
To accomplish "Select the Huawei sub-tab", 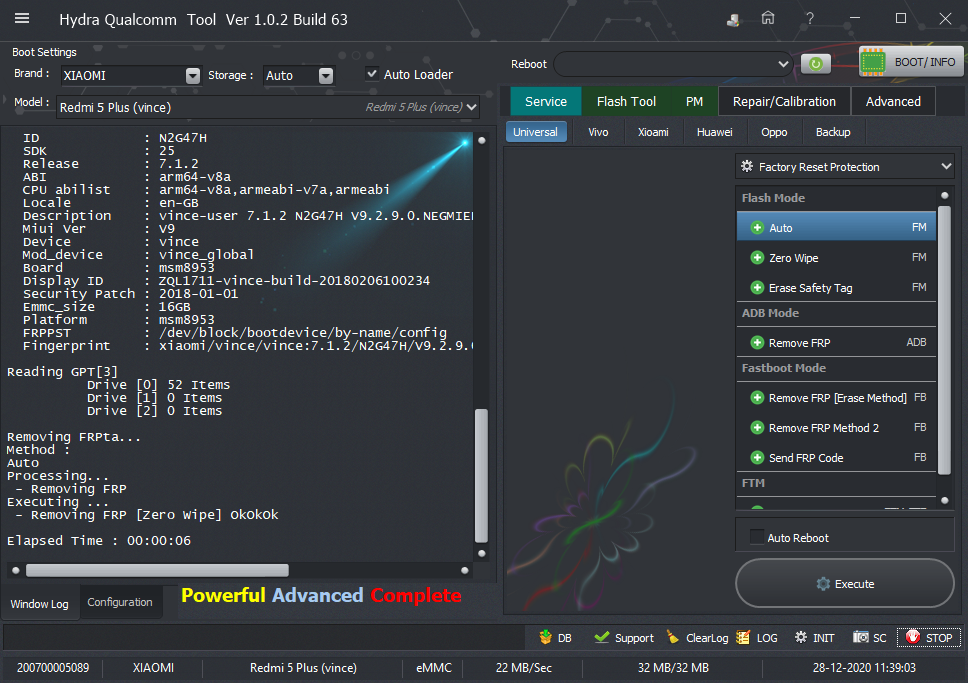I will 714,132.
